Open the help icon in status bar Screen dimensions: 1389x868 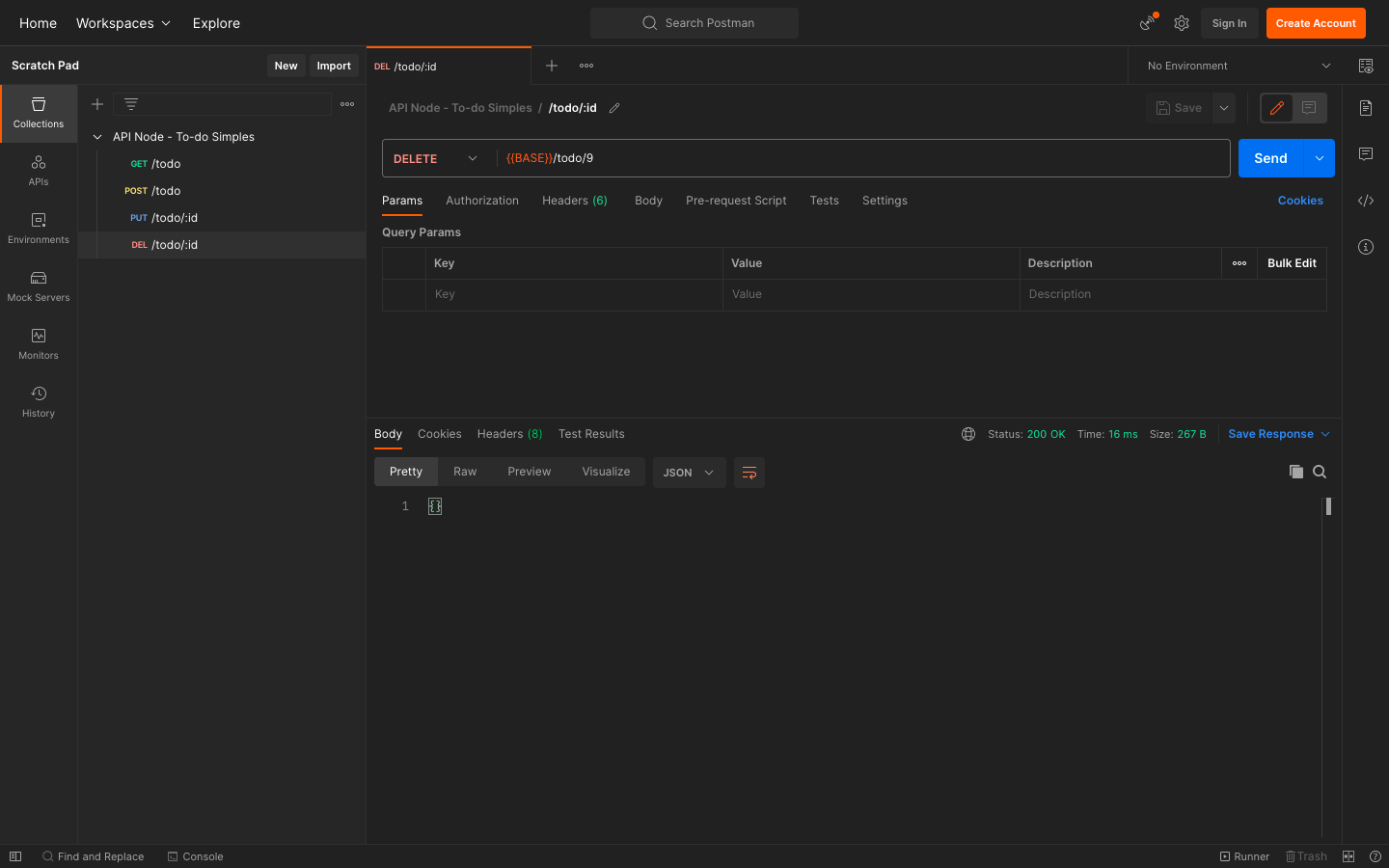coord(1375,856)
